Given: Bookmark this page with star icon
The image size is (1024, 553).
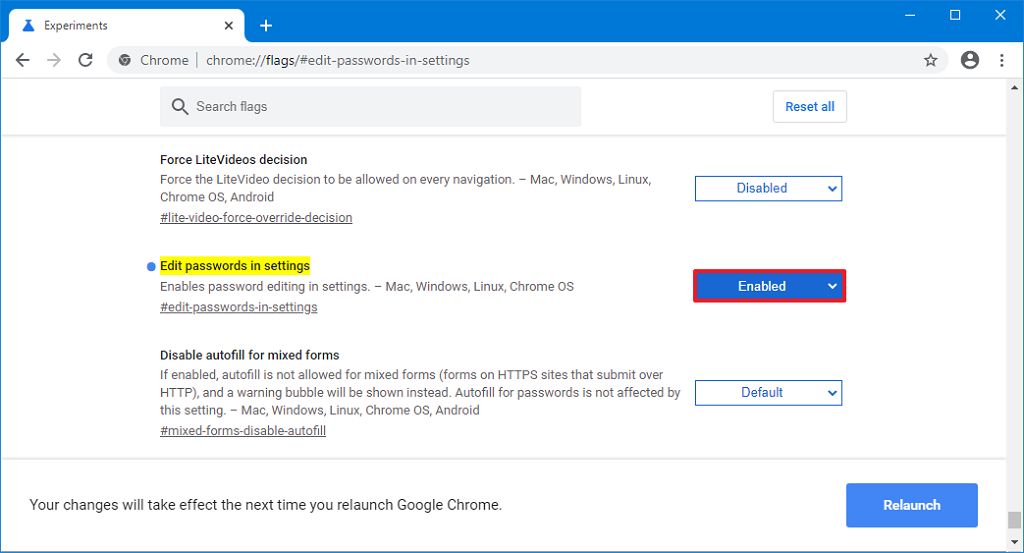Looking at the screenshot, I should pyautogui.click(x=931, y=60).
